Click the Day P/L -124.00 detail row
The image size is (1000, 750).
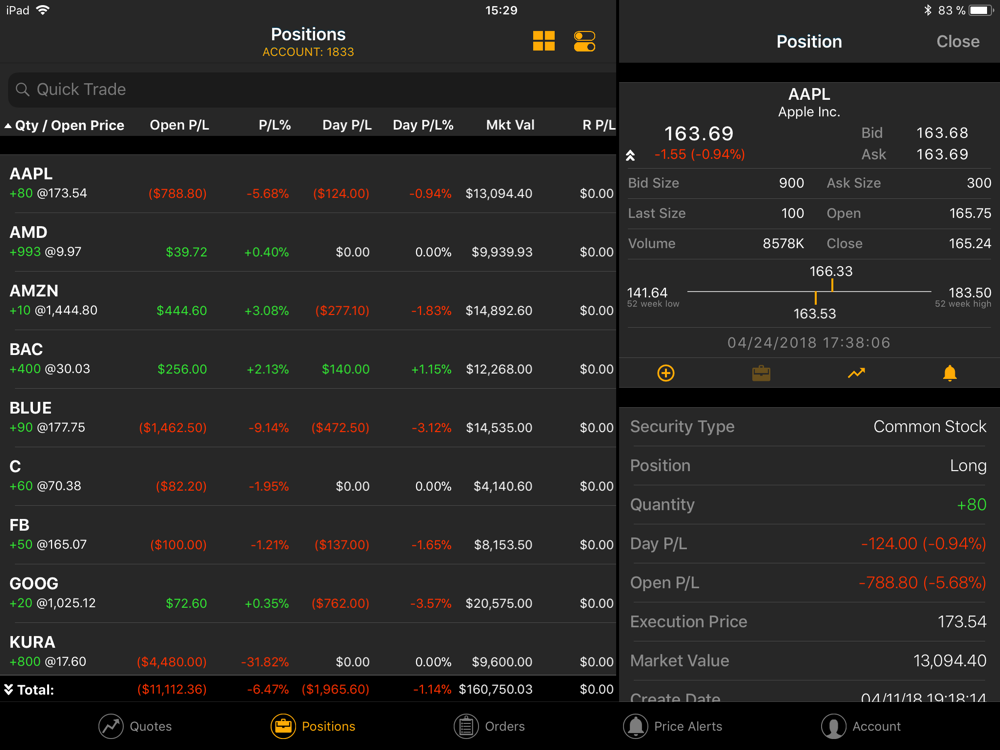pyautogui.click(x=809, y=543)
